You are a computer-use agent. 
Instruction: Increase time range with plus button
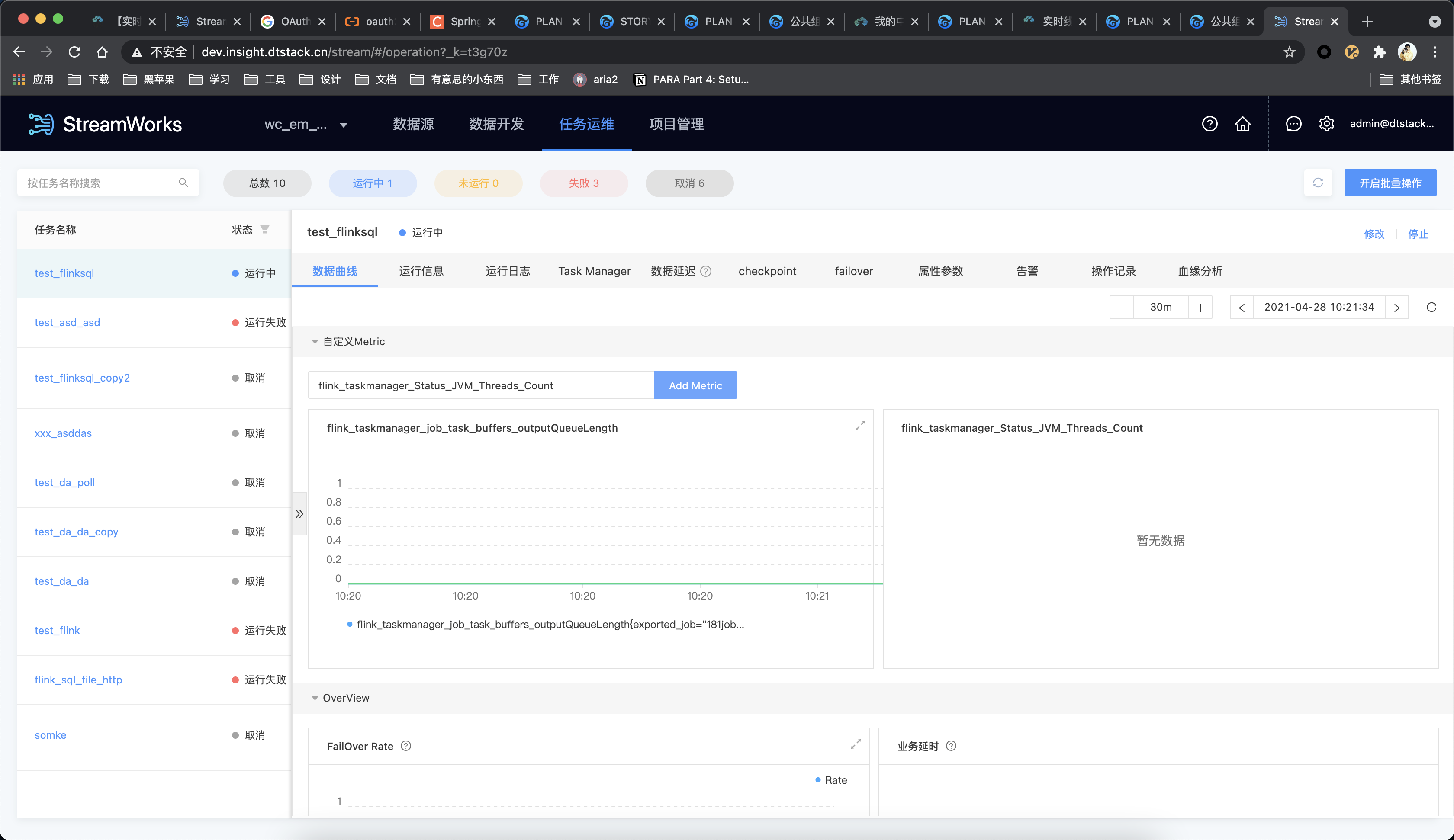tap(1200, 307)
